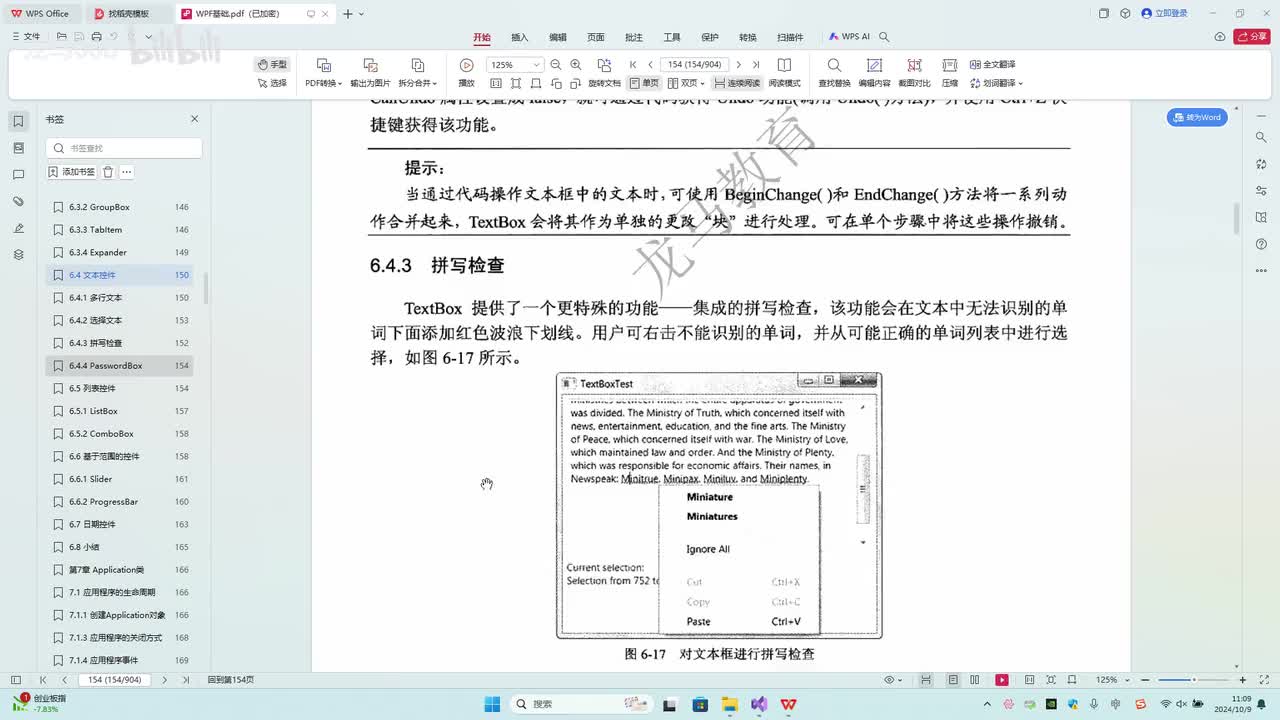Open the Attachments sidebar icon
The image size is (1280, 720).
click(x=18, y=201)
